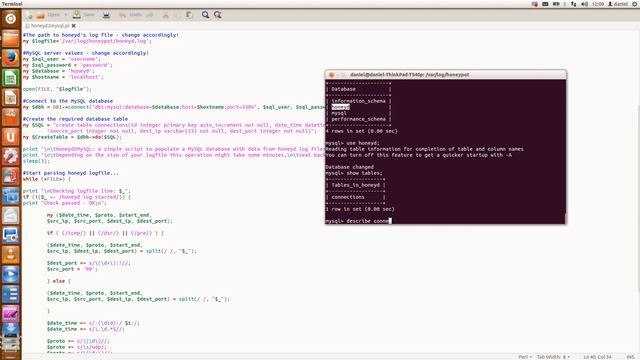
Task: Open the battery indicator in top panel
Action: tap(556, 4)
